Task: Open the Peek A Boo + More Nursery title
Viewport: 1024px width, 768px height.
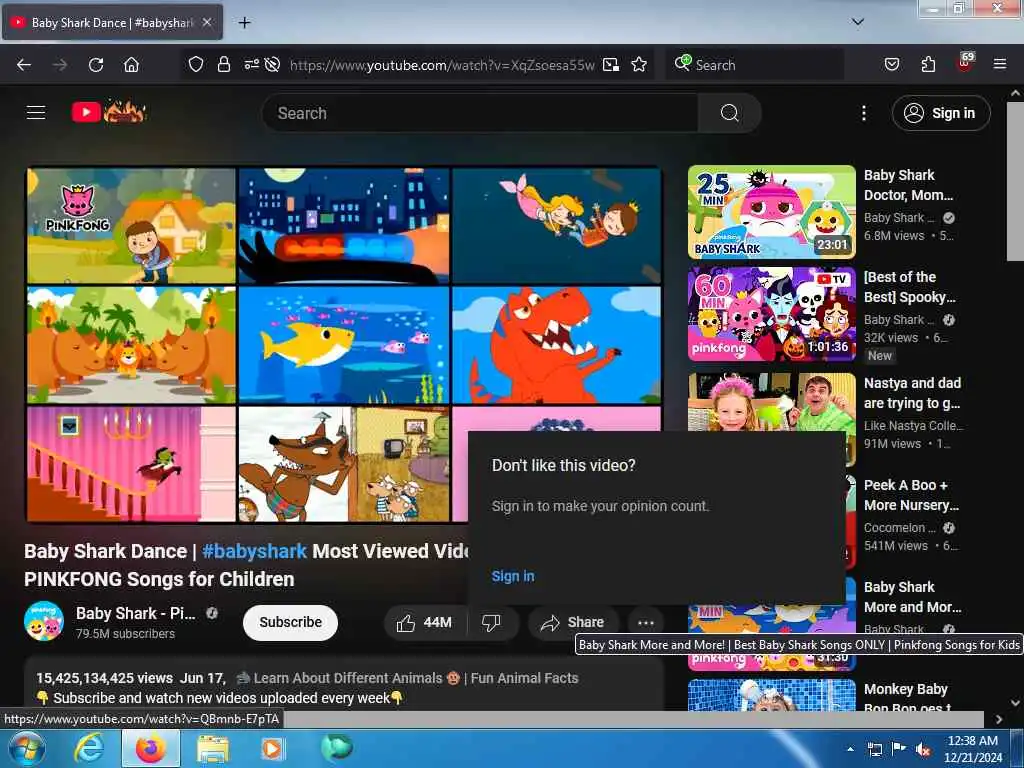Action: click(911, 495)
